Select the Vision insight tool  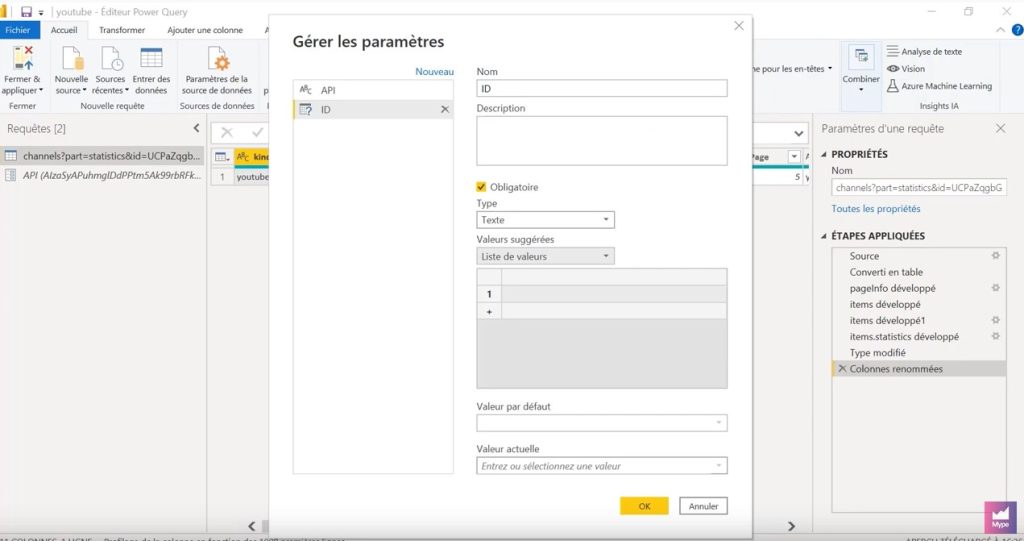[x=906, y=69]
